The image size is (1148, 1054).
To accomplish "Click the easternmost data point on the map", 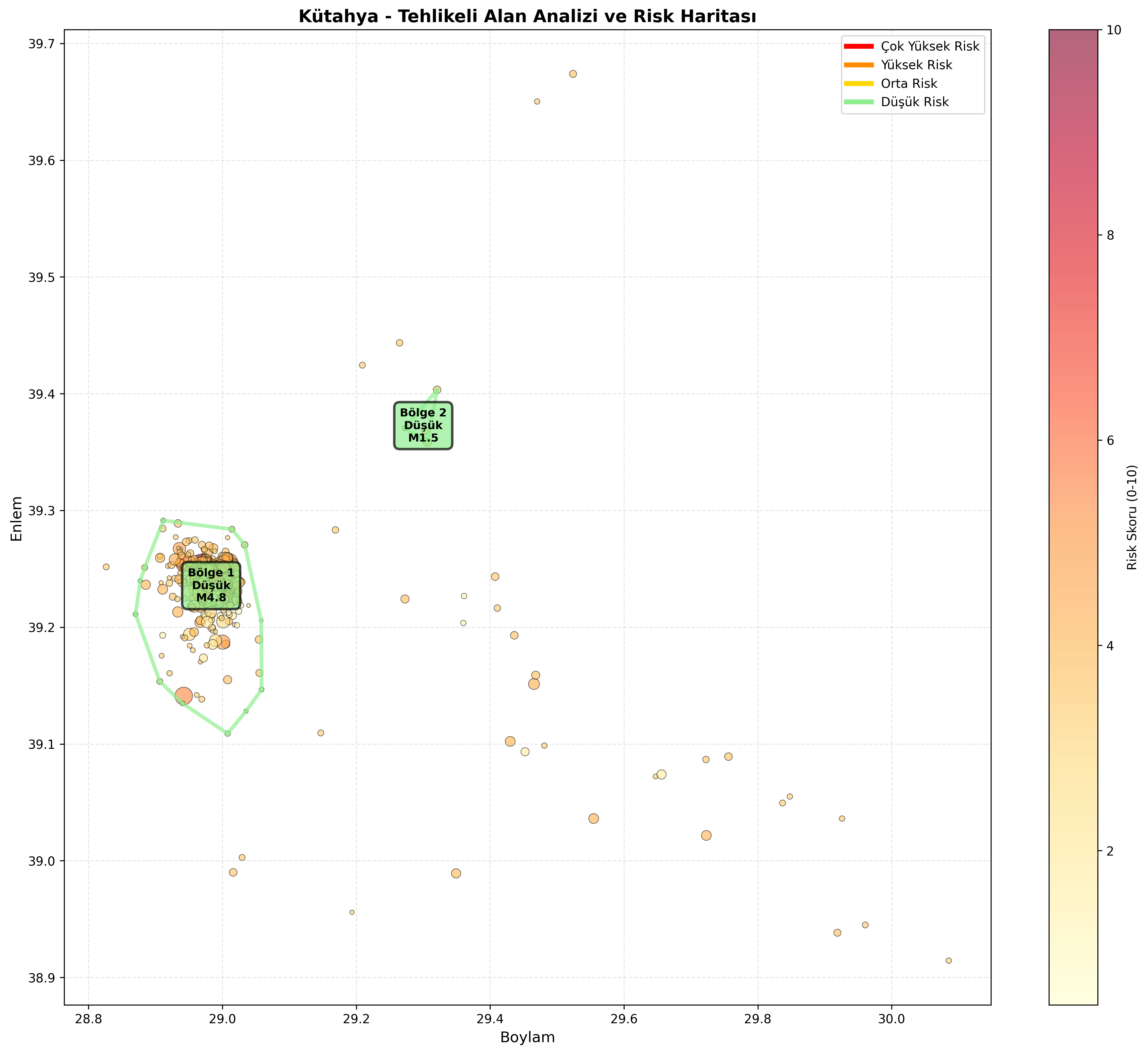I will 948,961.
